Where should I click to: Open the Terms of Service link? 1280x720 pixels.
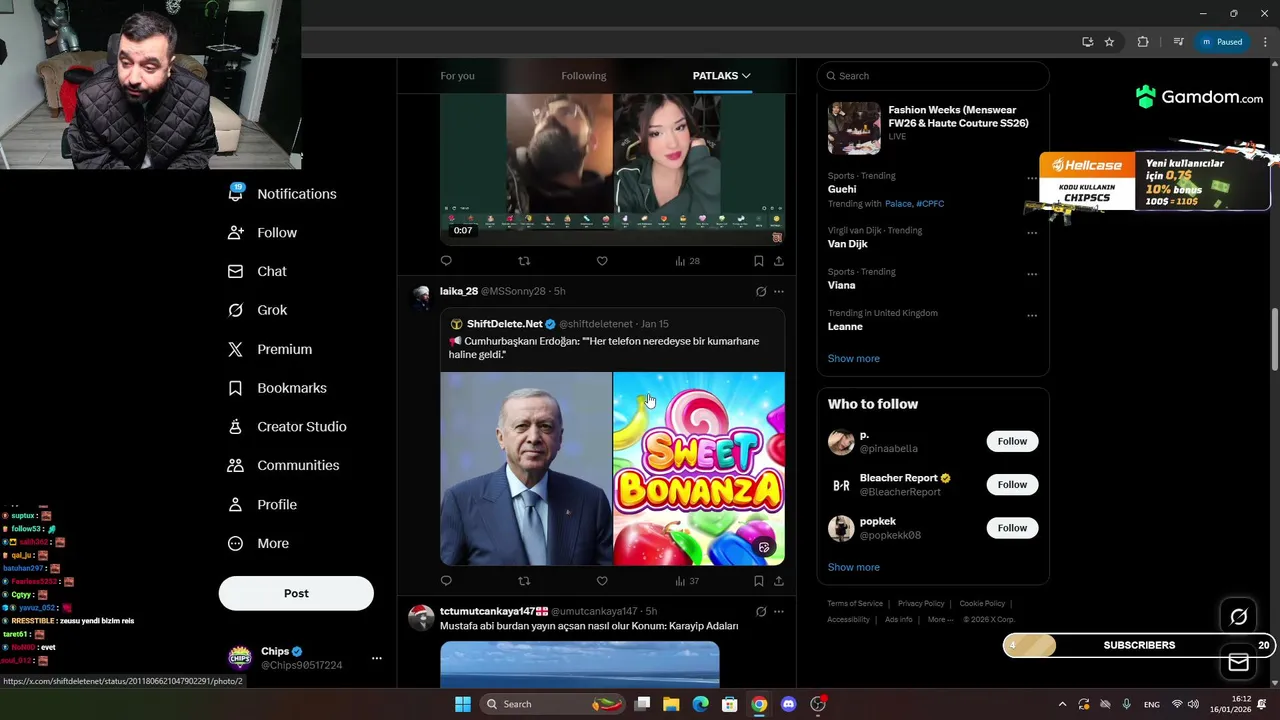(x=855, y=603)
